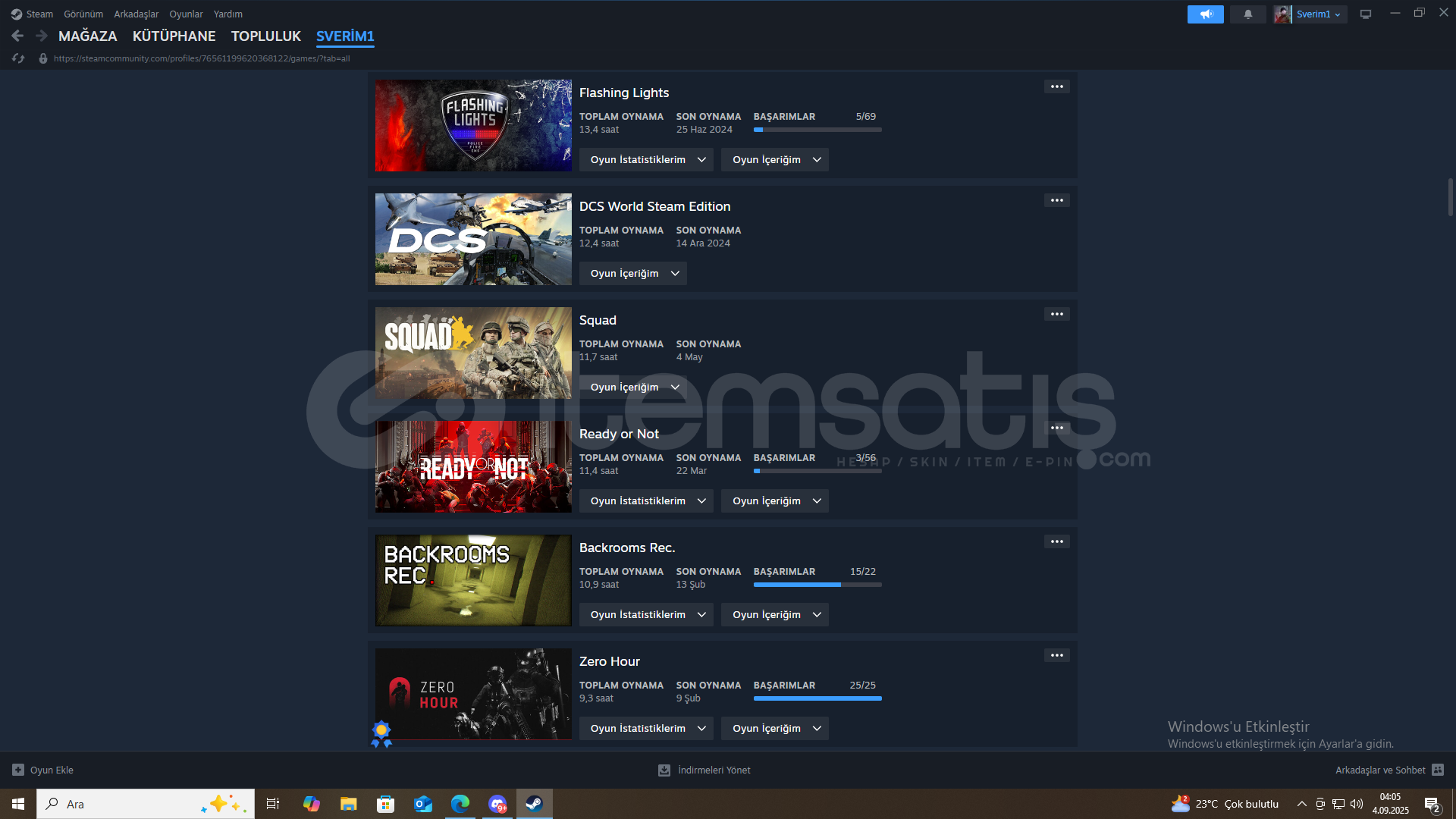Open the Arkadaşlar menu
The height and width of the screenshot is (819, 1456).
tap(136, 14)
